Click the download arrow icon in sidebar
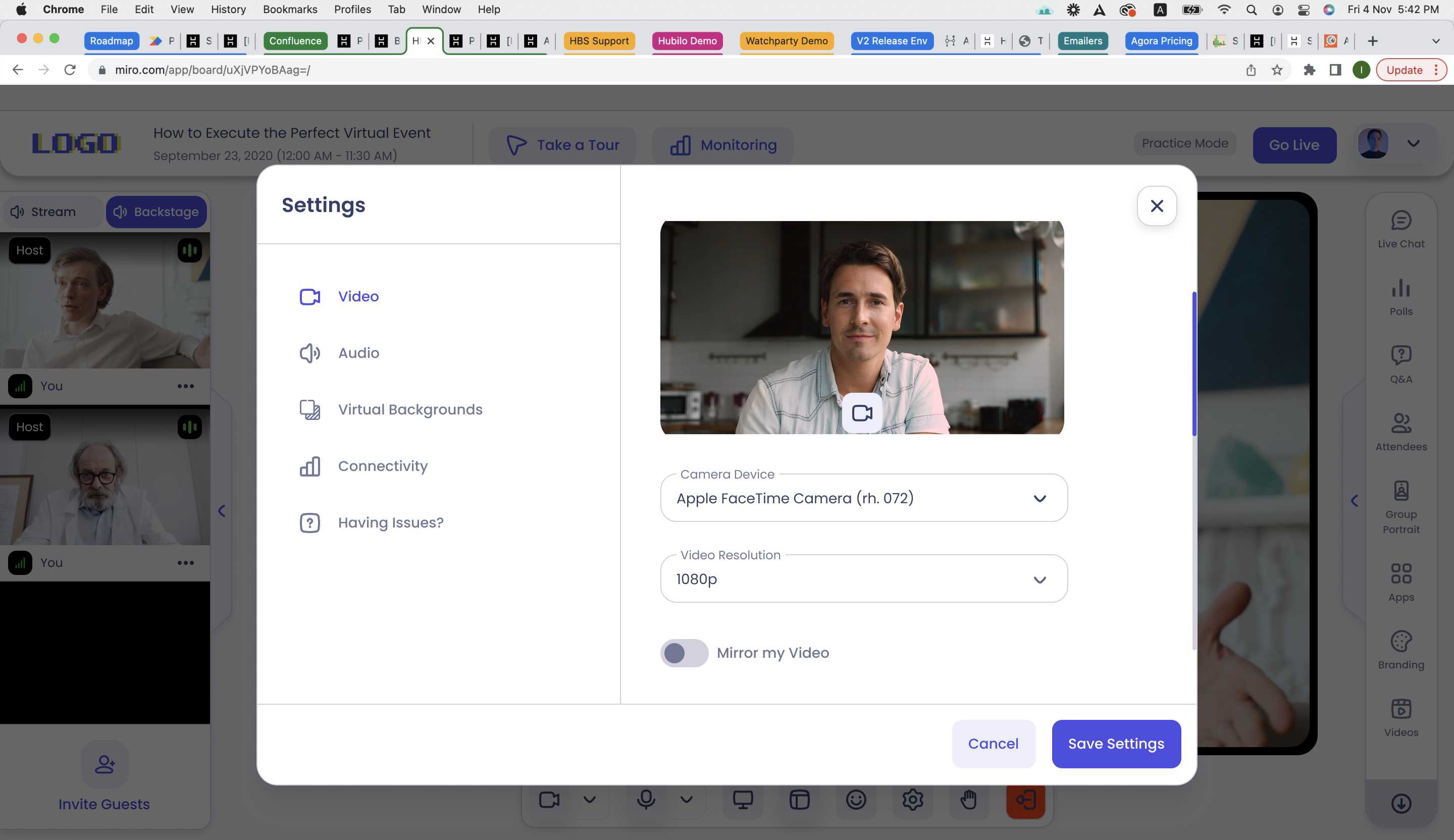Screen dimensions: 1454x840 (1401, 804)
